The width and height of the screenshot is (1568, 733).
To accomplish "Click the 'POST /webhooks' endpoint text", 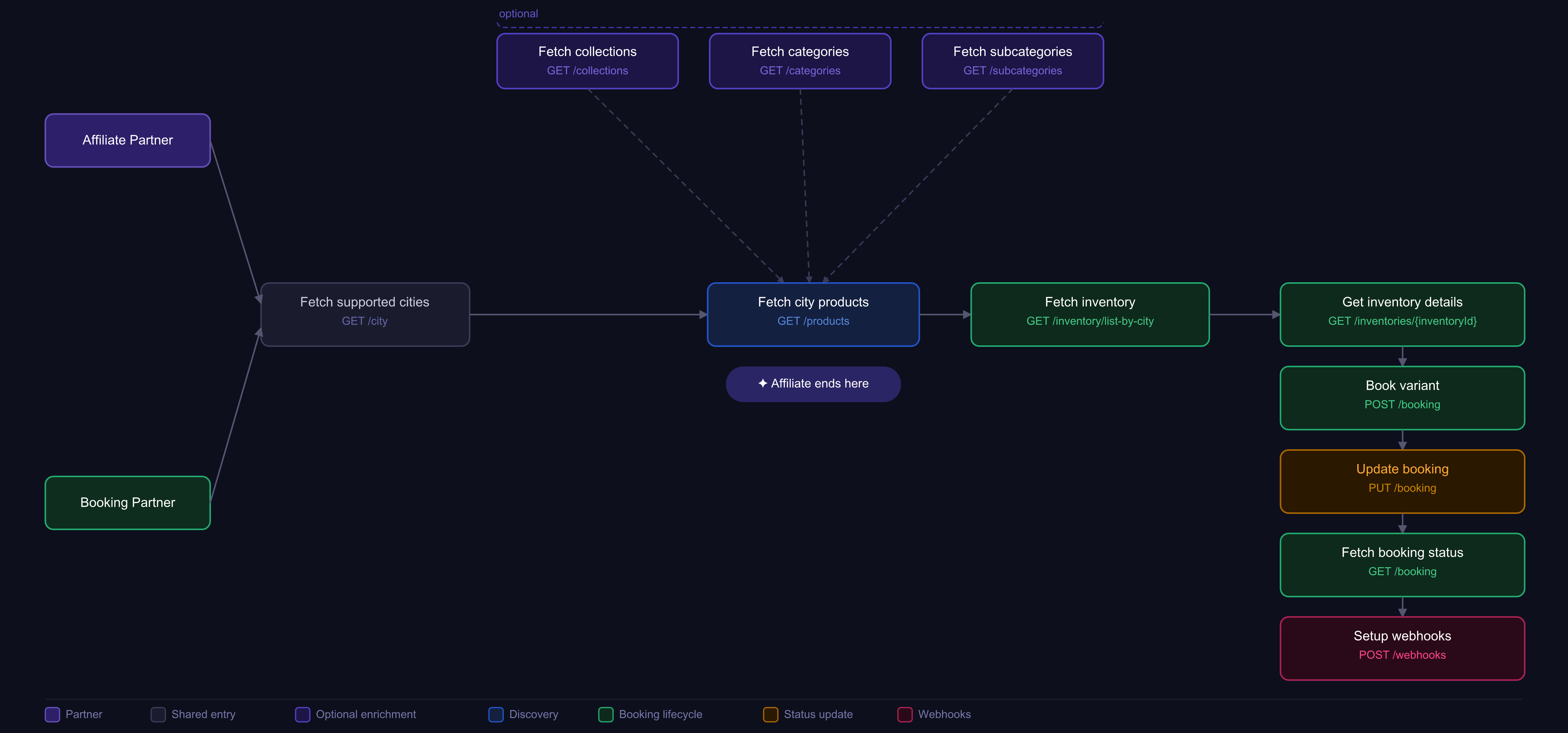I will pos(1402,655).
